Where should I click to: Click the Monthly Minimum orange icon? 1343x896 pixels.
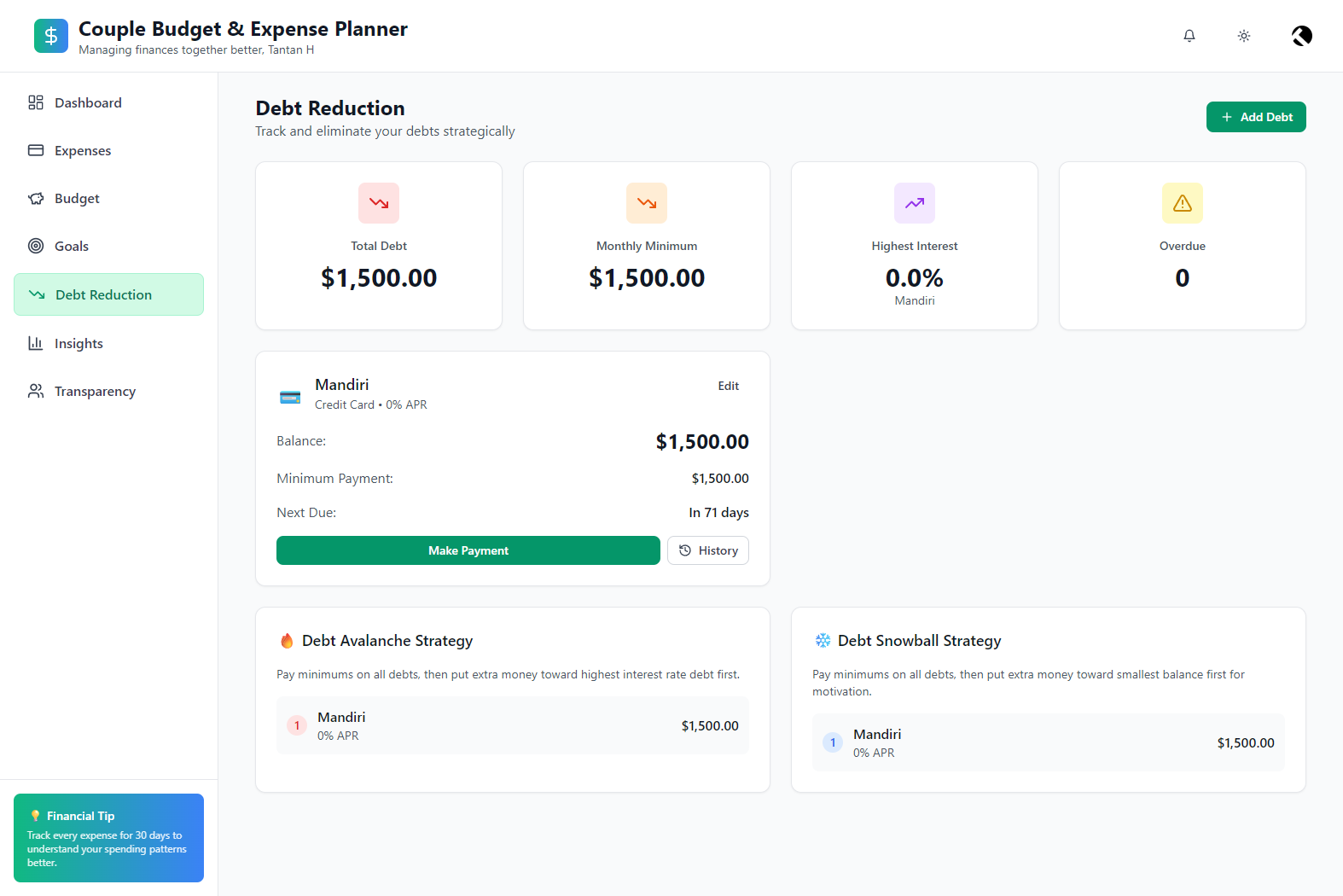[647, 203]
